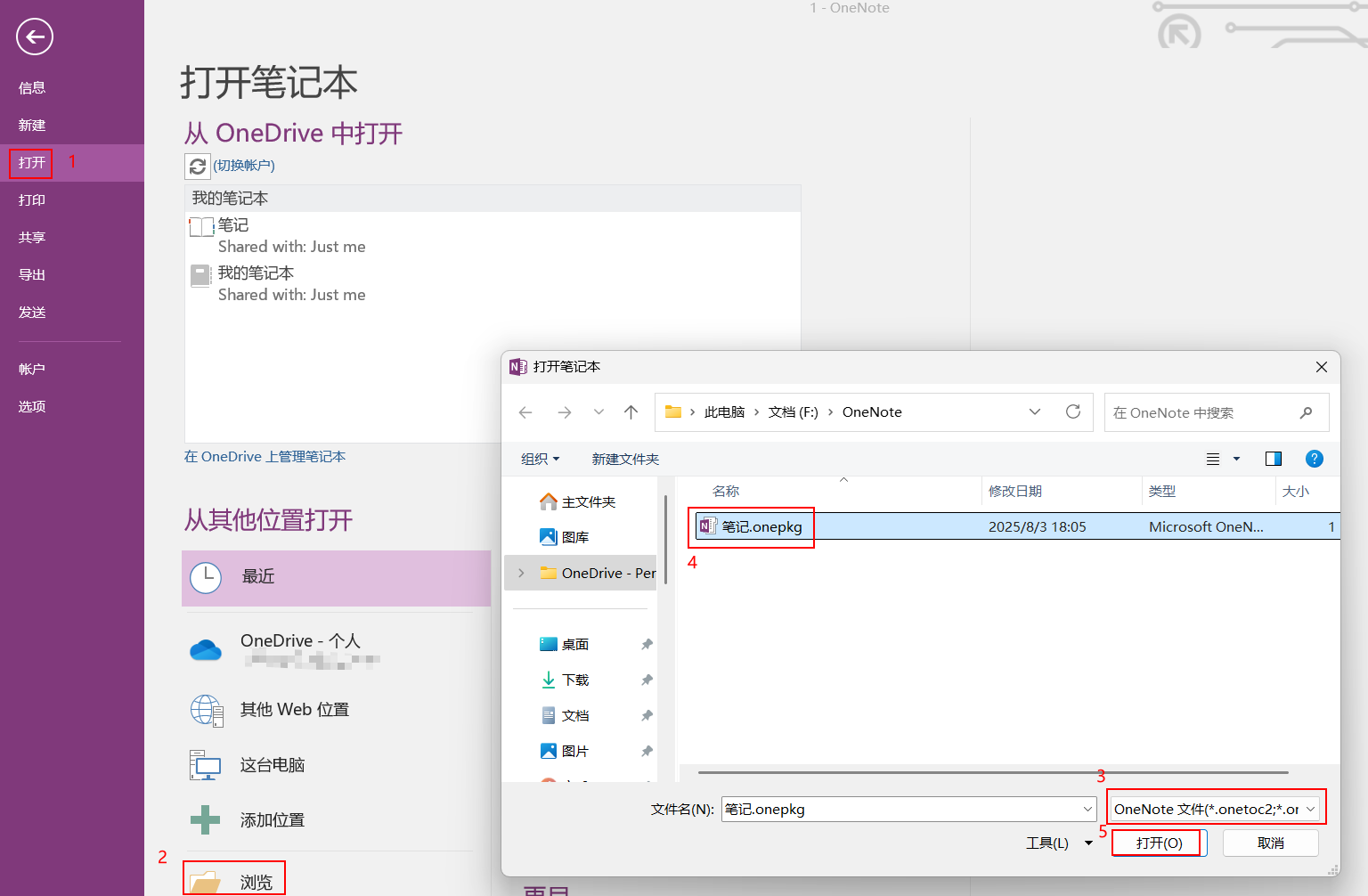Click the up-one-level arrow in the dialog
This screenshot has width=1368, height=896.
tap(631, 411)
